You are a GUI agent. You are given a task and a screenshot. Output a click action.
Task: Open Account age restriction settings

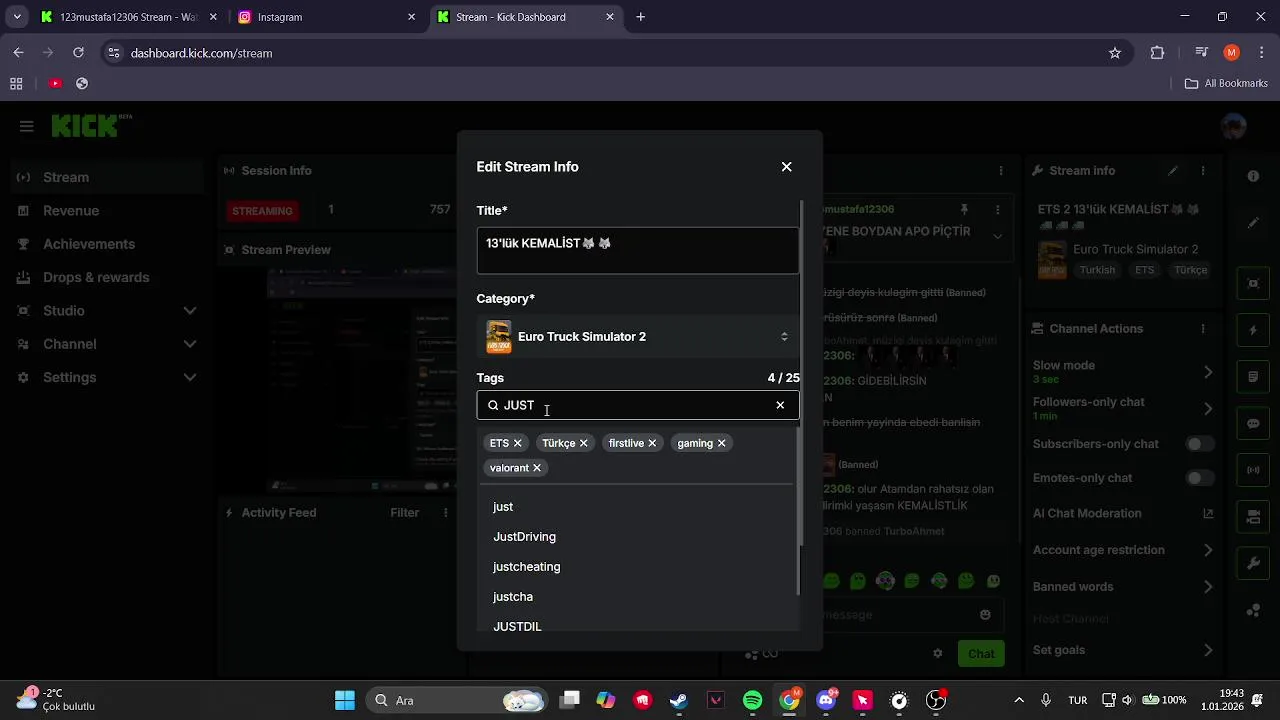pyautogui.click(x=1122, y=550)
